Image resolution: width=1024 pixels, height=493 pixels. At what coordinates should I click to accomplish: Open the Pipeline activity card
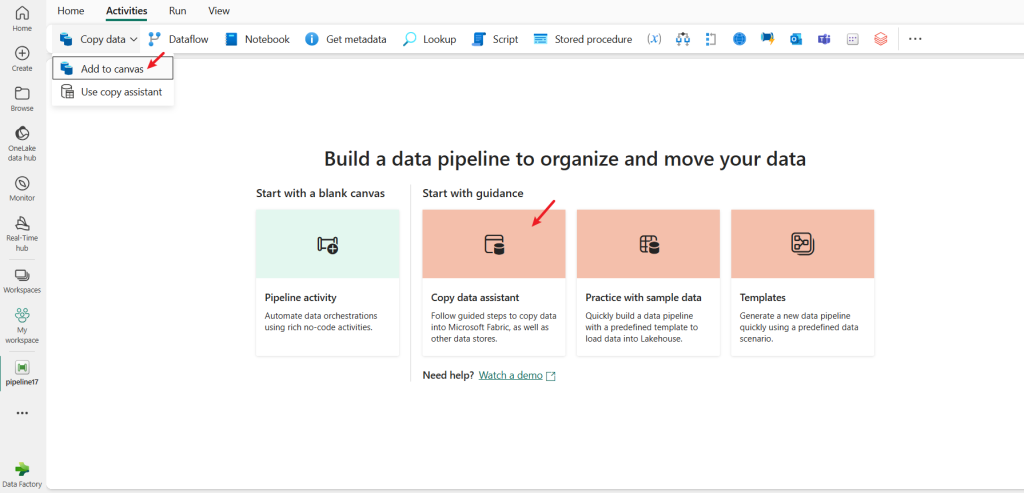327,283
